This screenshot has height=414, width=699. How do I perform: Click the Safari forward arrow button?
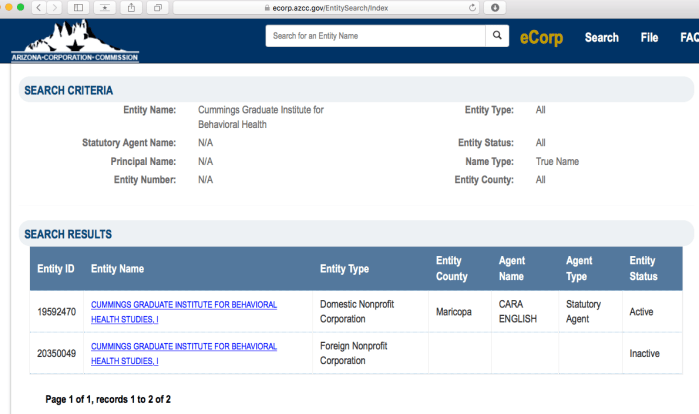pyautogui.click(x=56, y=7)
